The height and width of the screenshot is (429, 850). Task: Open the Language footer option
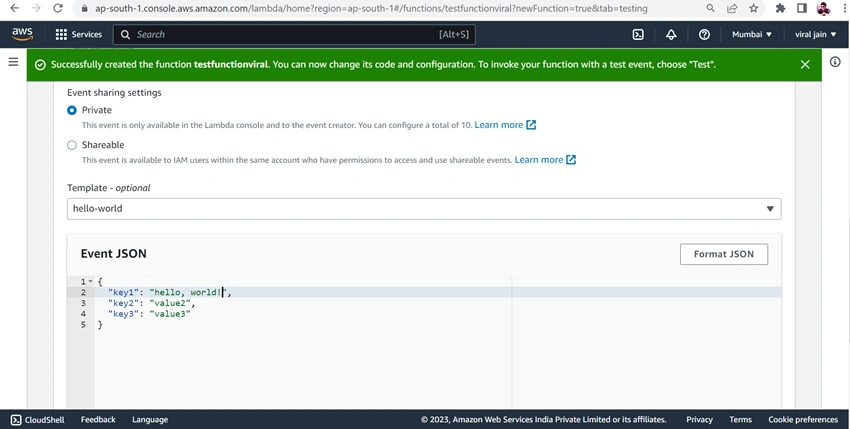tap(150, 420)
